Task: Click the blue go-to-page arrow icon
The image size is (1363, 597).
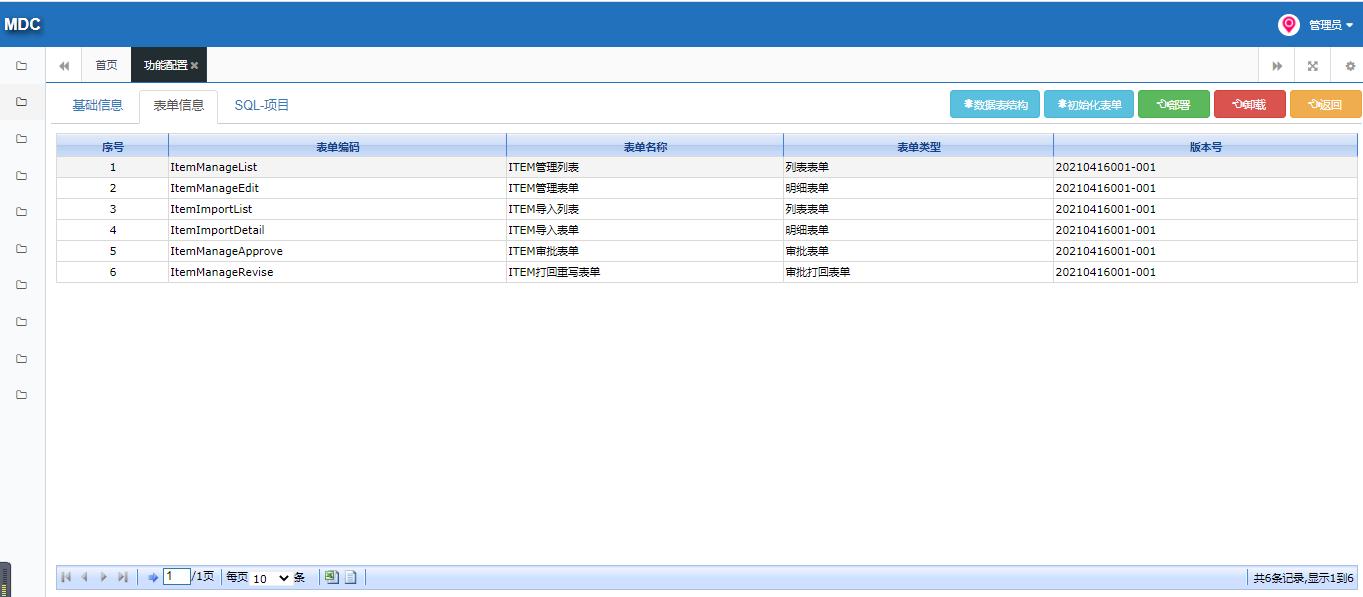Action: pyautogui.click(x=153, y=578)
